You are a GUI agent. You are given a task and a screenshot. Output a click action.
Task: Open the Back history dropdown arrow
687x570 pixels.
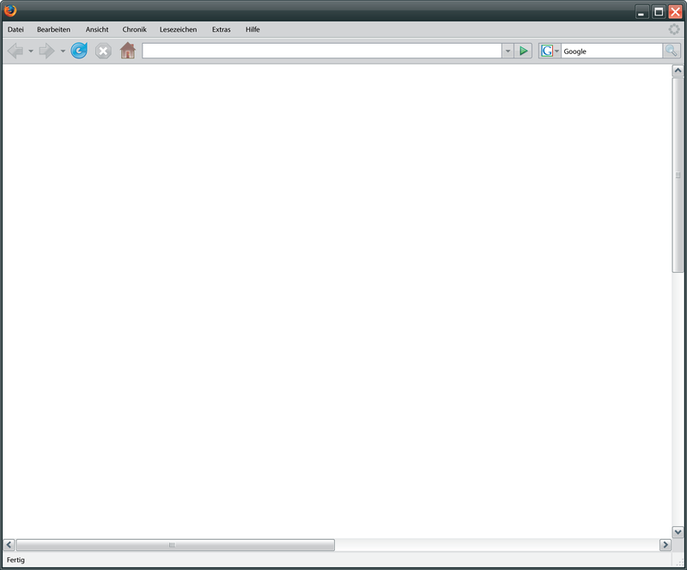pos(31,51)
